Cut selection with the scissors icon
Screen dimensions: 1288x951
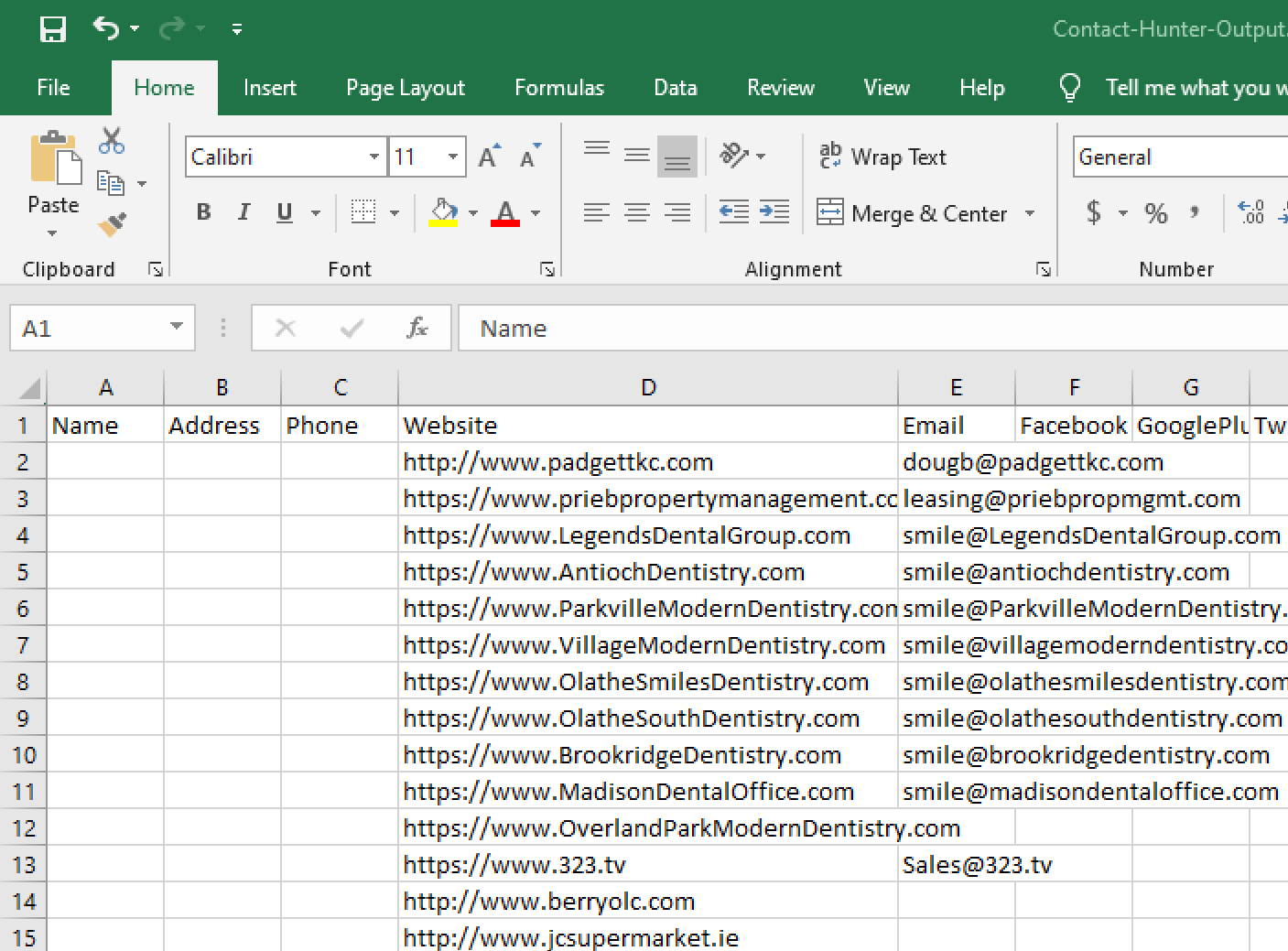pos(112,141)
